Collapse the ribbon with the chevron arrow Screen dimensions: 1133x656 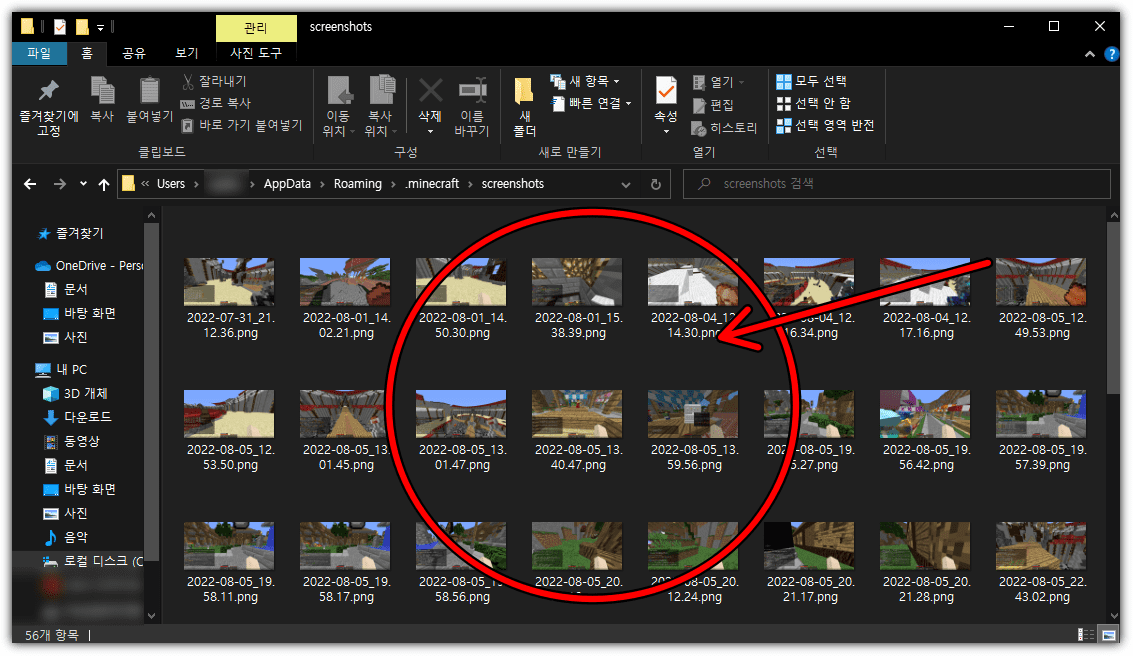(x=1090, y=54)
